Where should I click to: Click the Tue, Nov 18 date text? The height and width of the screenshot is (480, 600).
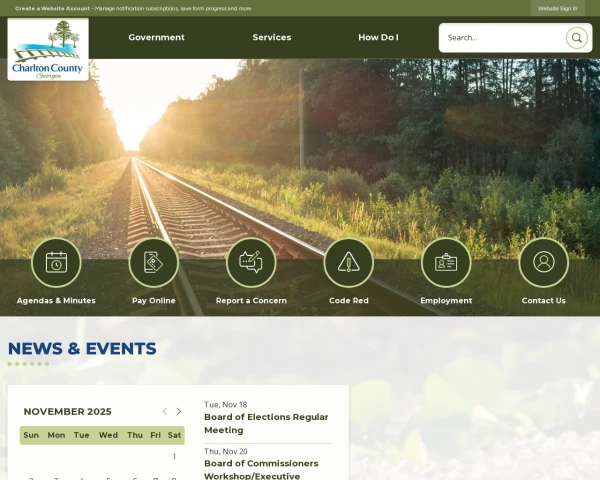click(225, 405)
